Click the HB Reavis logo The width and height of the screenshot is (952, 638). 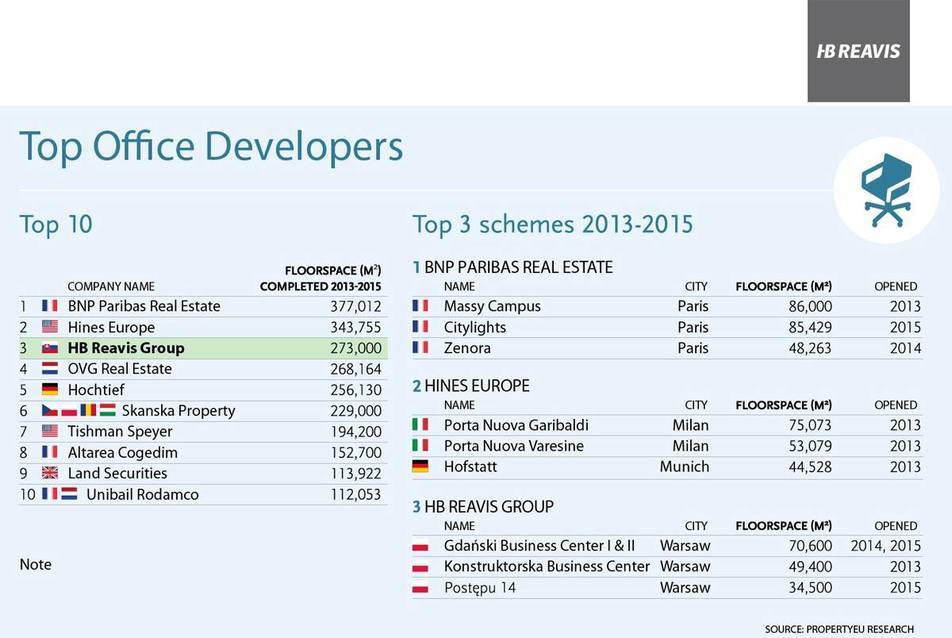(858, 51)
